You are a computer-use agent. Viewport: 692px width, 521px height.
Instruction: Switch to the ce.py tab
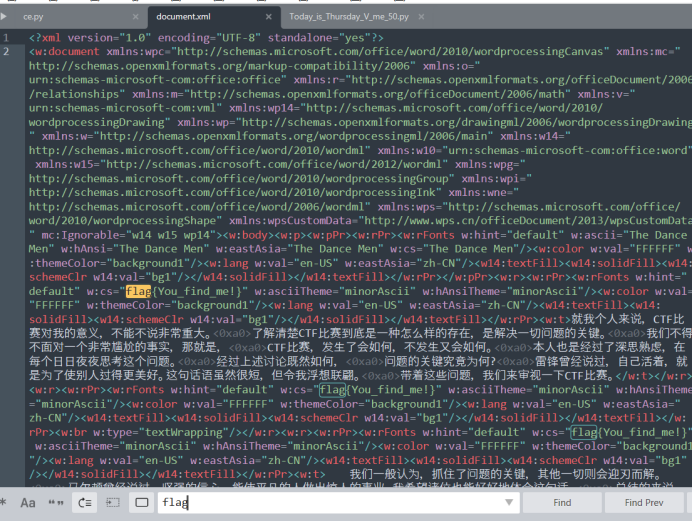34,17
